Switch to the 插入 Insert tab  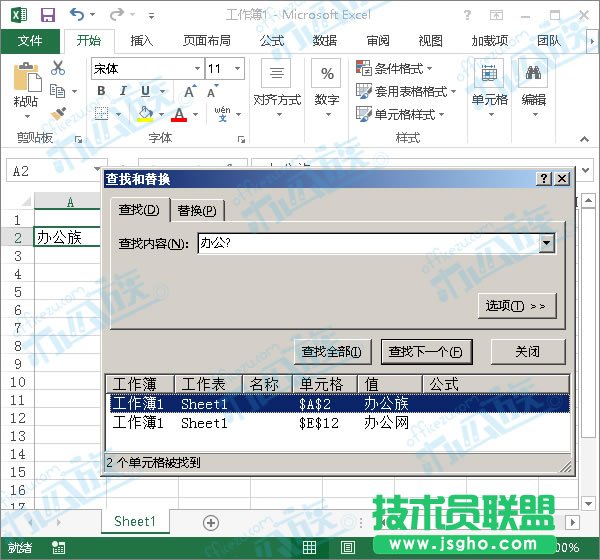coord(142,41)
